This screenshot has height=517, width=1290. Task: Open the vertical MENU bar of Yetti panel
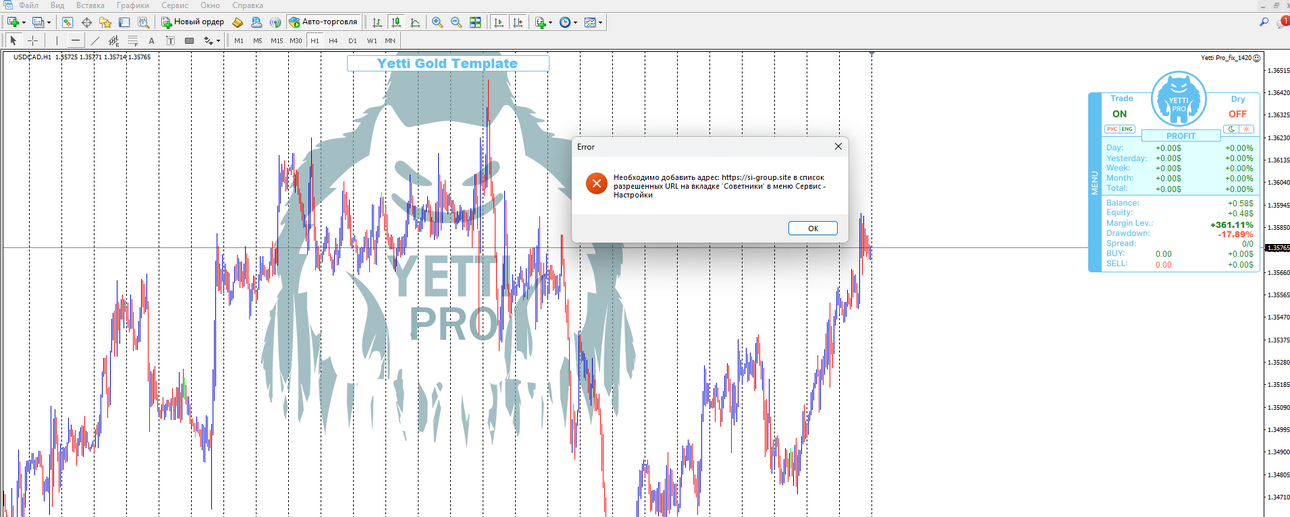point(1094,182)
